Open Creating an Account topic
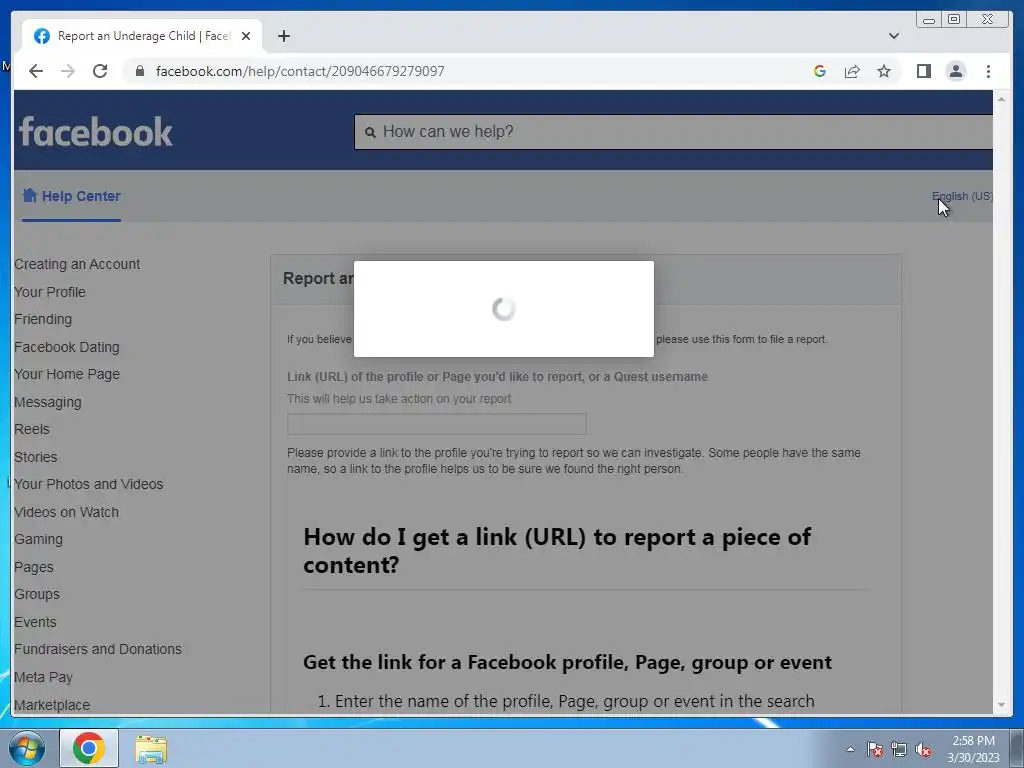1024x768 pixels. pos(77,264)
